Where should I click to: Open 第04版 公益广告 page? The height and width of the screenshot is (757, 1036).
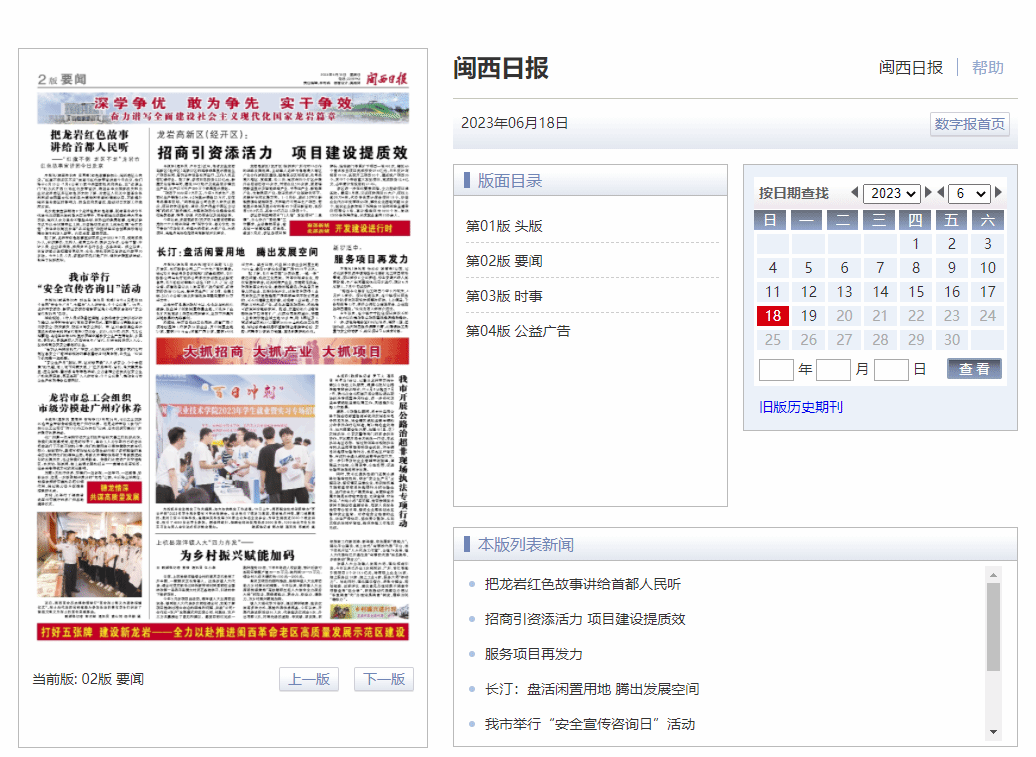tap(517, 331)
